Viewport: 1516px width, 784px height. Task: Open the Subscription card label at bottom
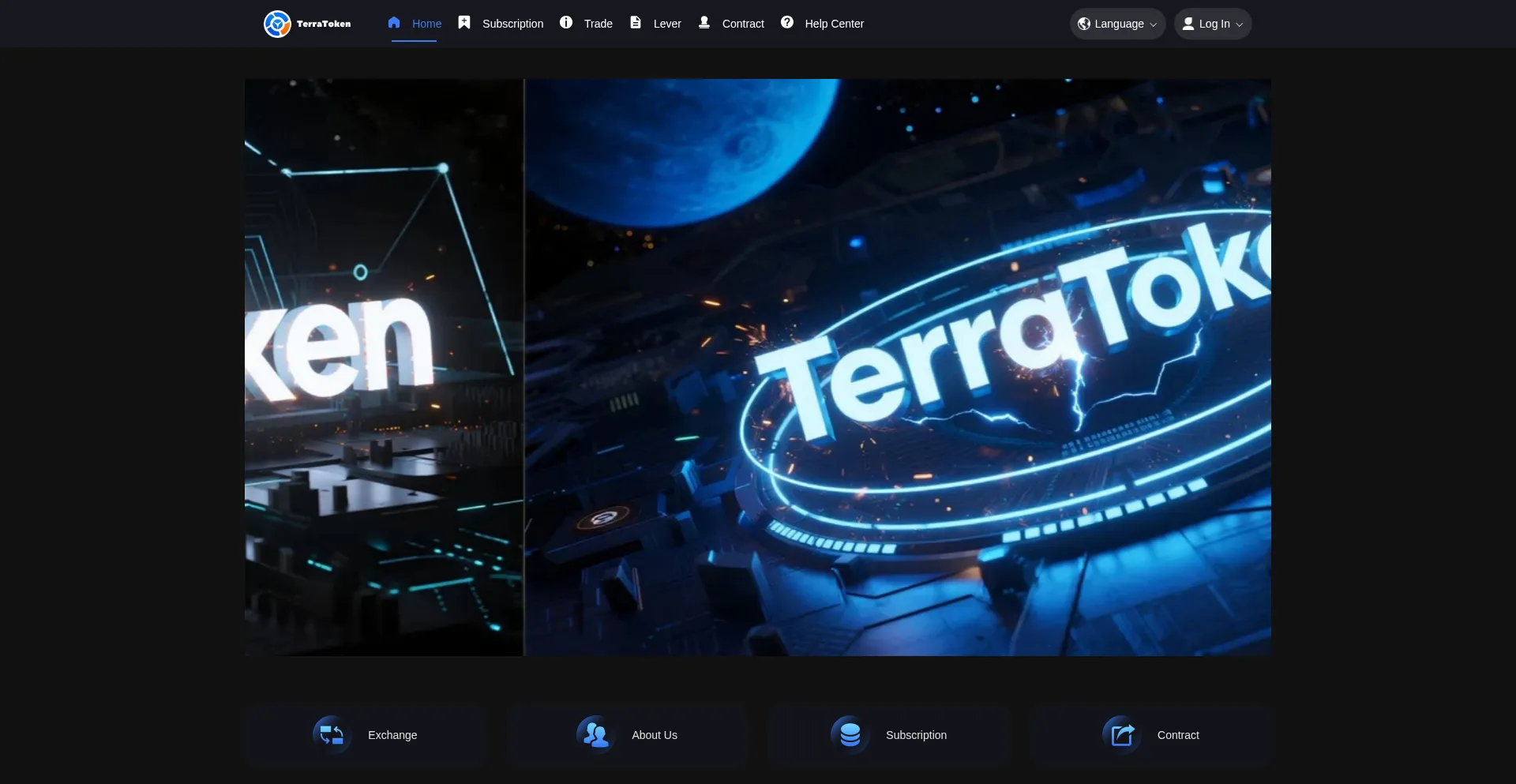(x=916, y=735)
